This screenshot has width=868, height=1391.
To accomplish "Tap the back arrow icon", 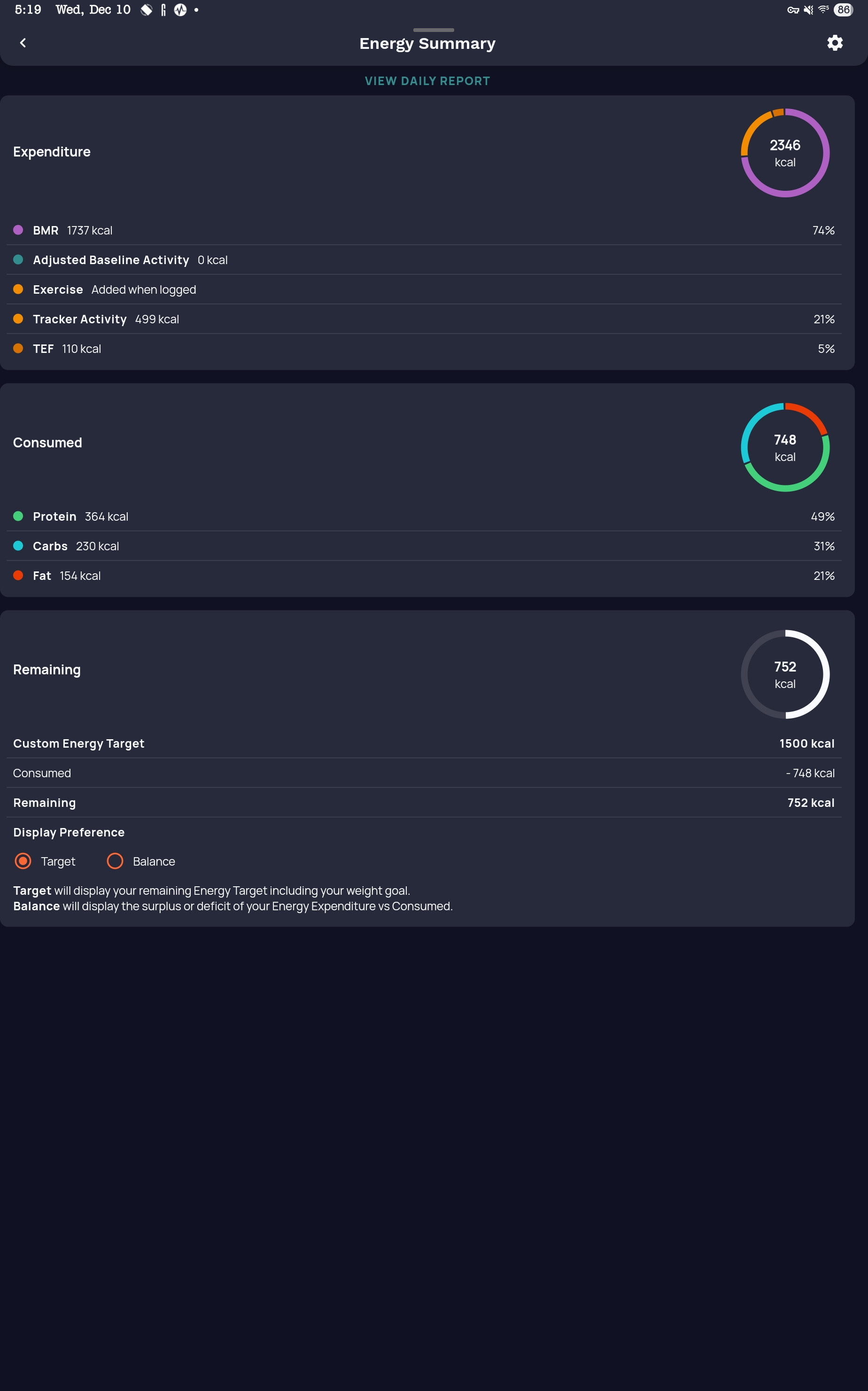I will click(23, 43).
